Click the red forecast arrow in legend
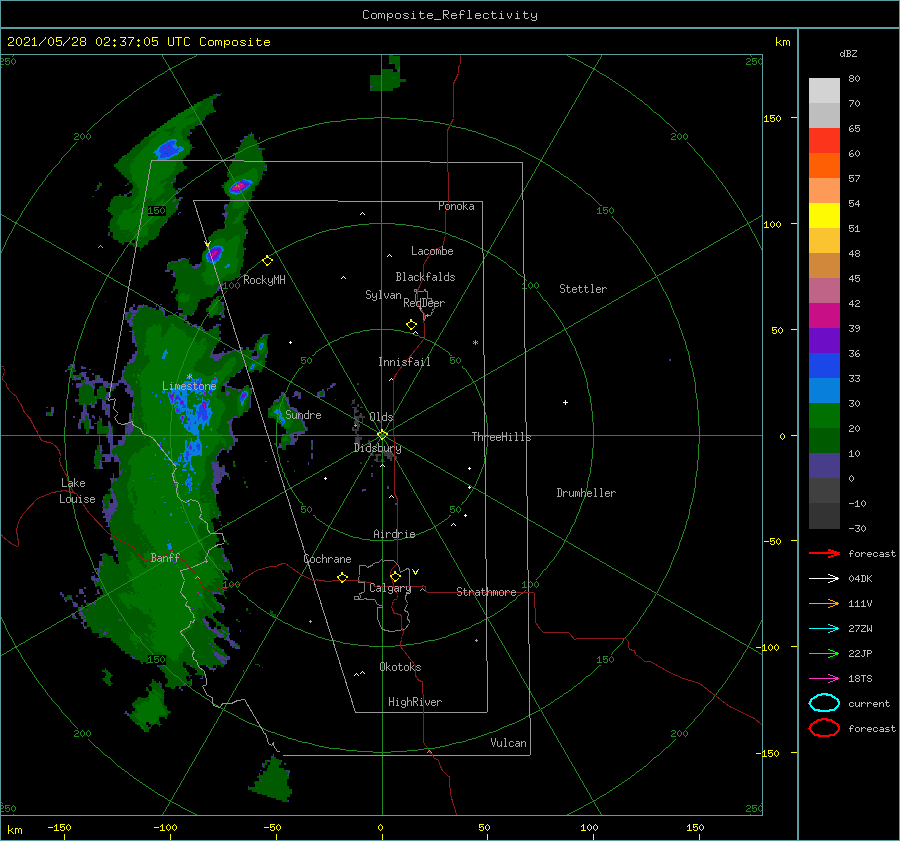The width and height of the screenshot is (900, 841). click(824, 553)
